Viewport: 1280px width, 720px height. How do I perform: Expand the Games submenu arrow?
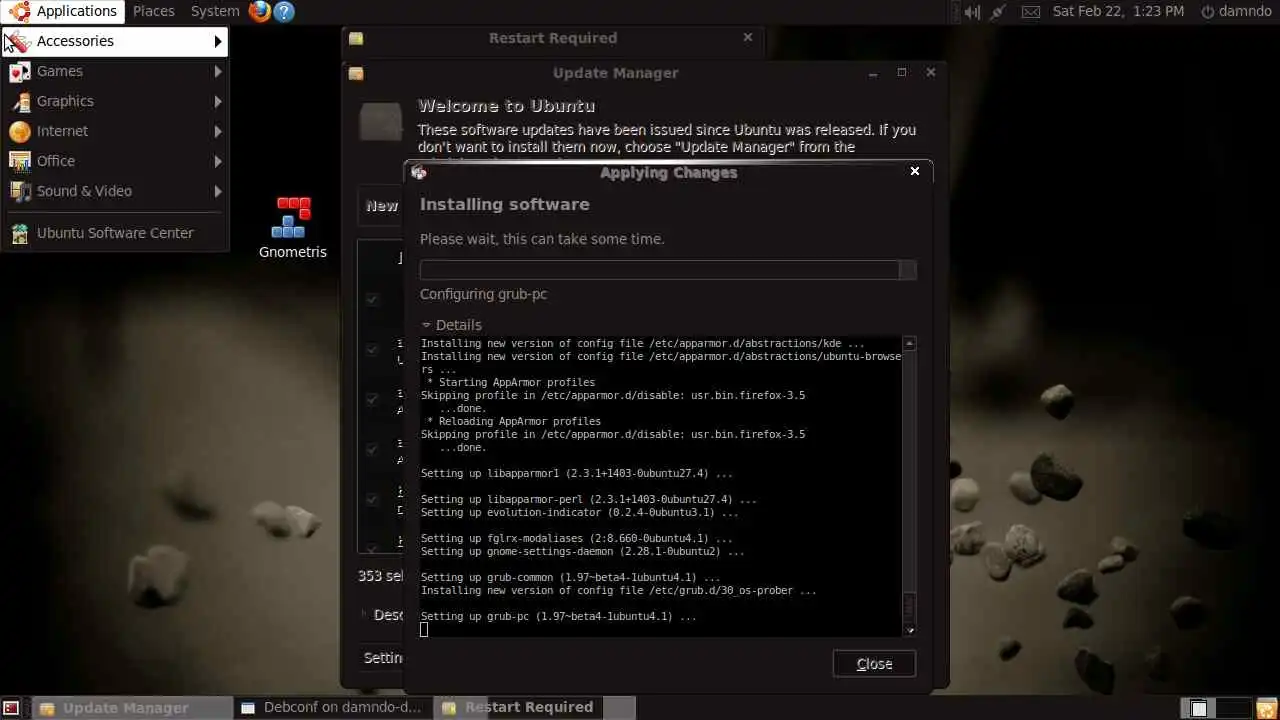point(217,71)
